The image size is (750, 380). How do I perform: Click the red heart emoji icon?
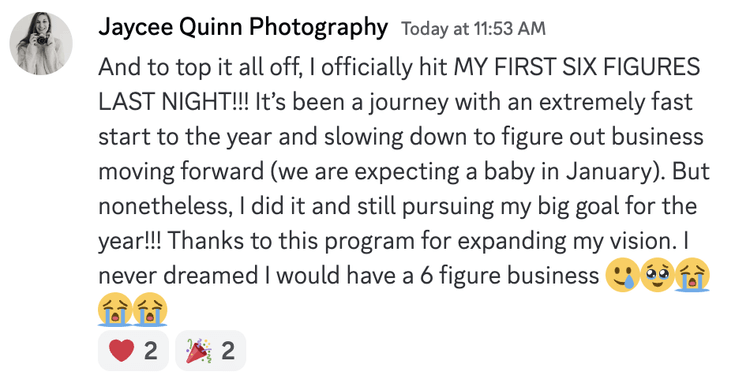[121, 351]
